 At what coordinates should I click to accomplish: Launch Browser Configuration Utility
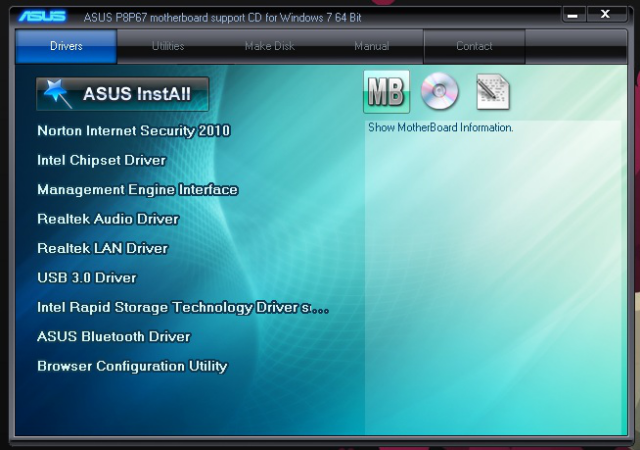pyautogui.click(x=132, y=366)
